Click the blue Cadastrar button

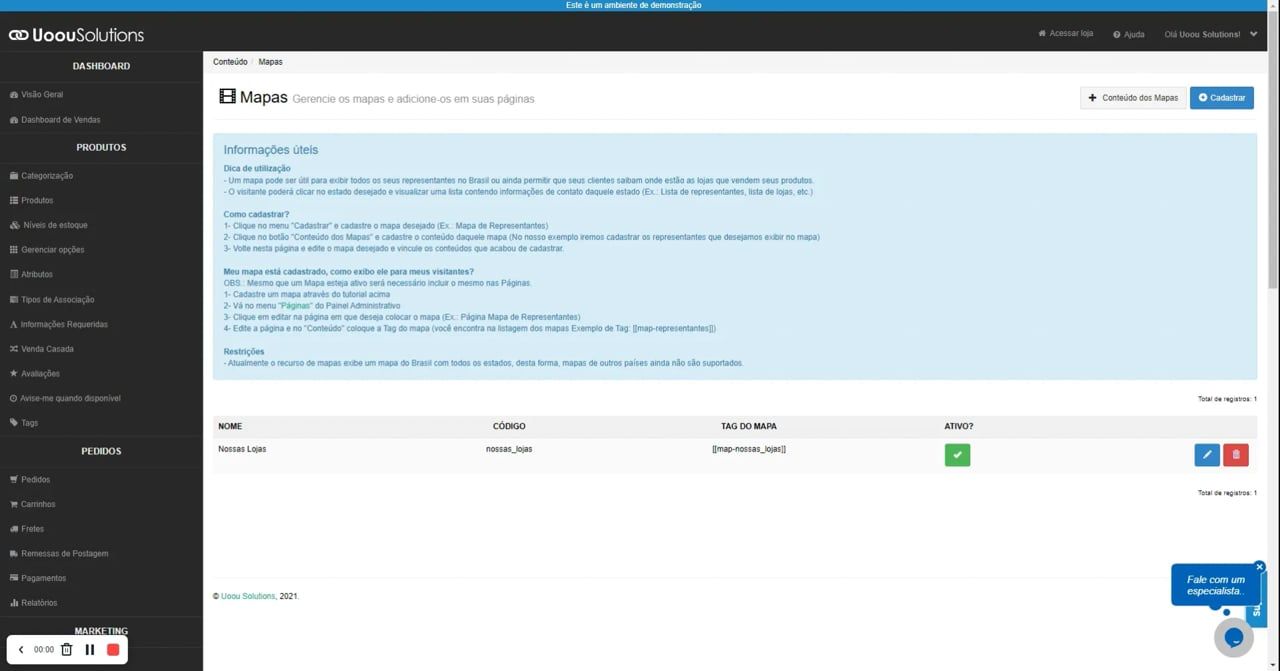1222,98
